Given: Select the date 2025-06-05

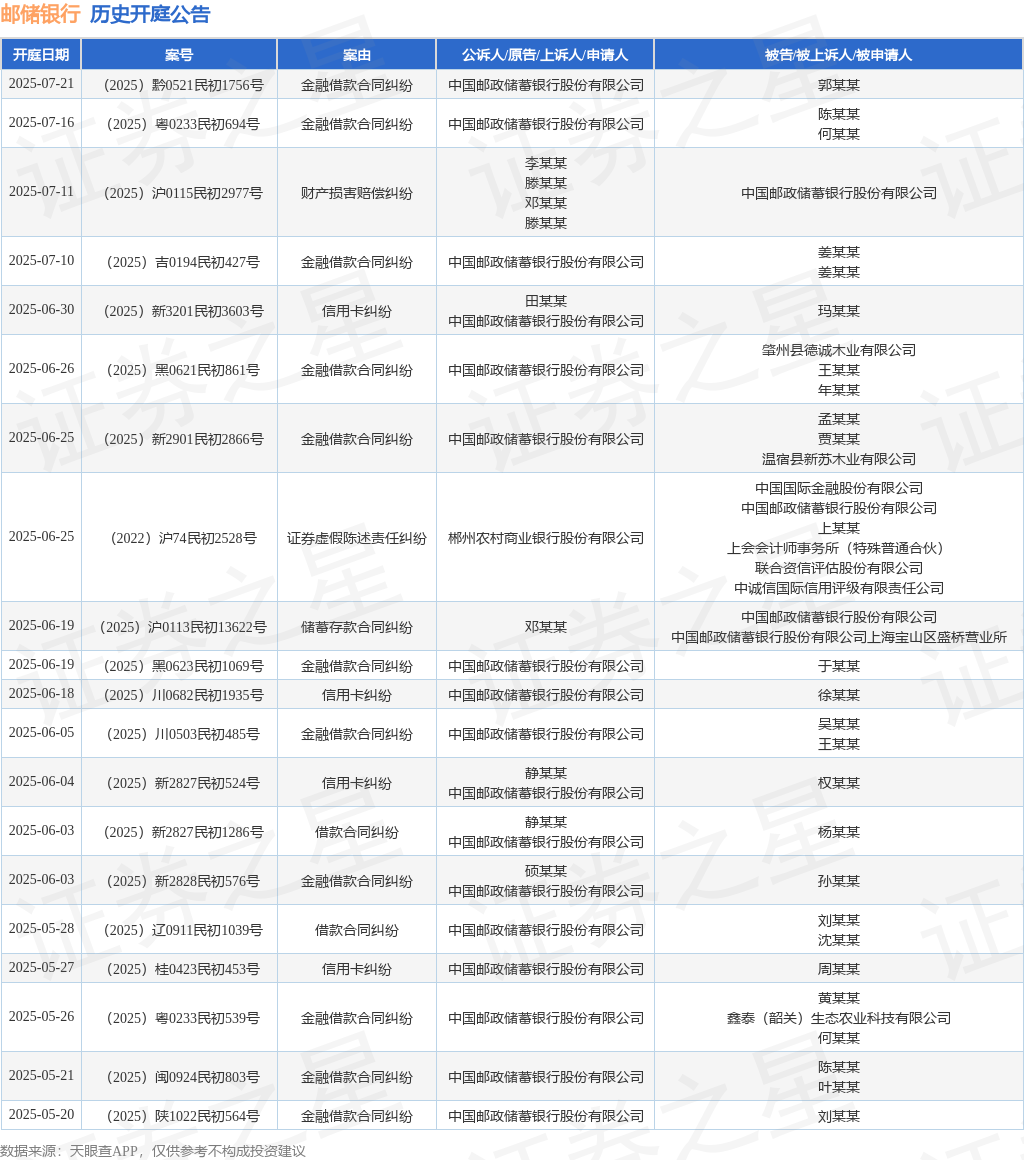Looking at the screenshot, I should coord(41,732).
